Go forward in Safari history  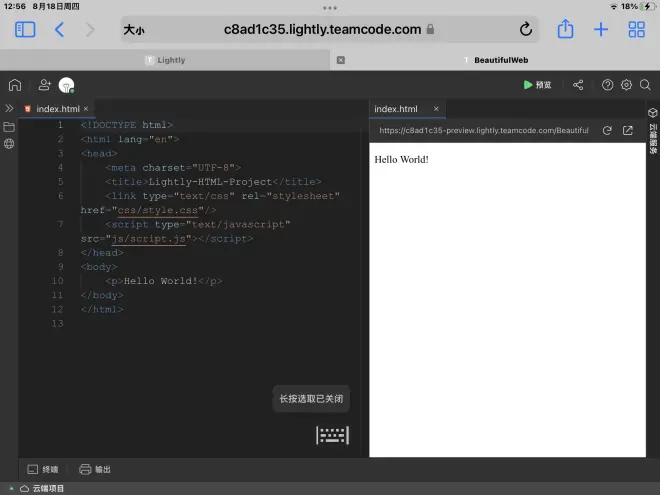(90, 30)
